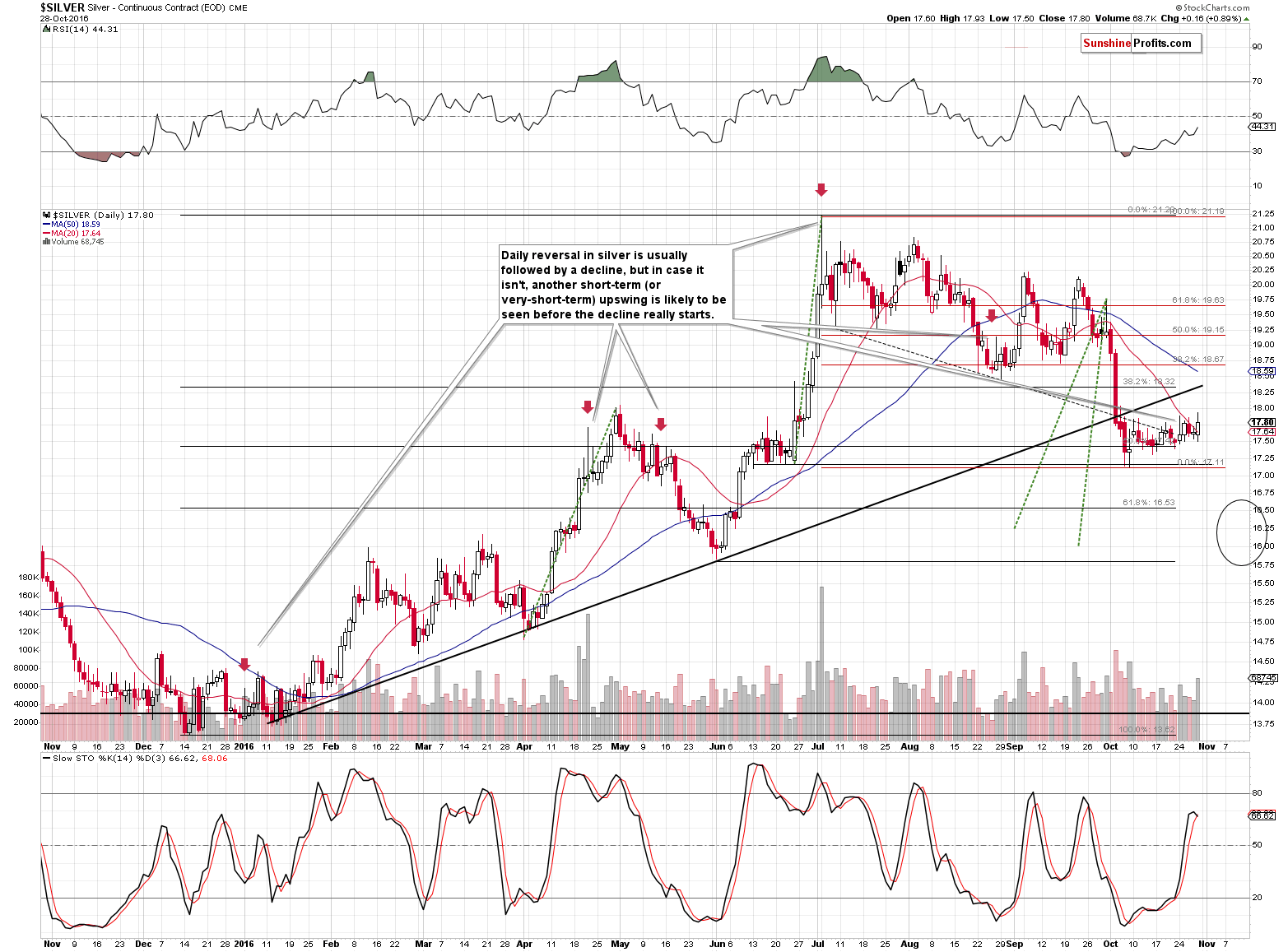Click the 17.80 last price tag
The width and height of the screenshot is (1288, 952).
pyautogui.click(x=1263, y=422)
